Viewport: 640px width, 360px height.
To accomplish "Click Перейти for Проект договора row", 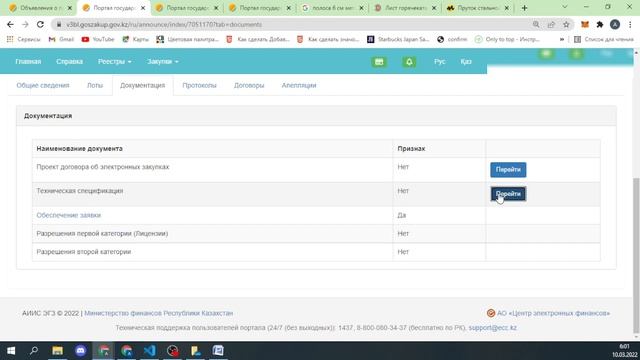I will pyautogui.click(x=508, y=170).
